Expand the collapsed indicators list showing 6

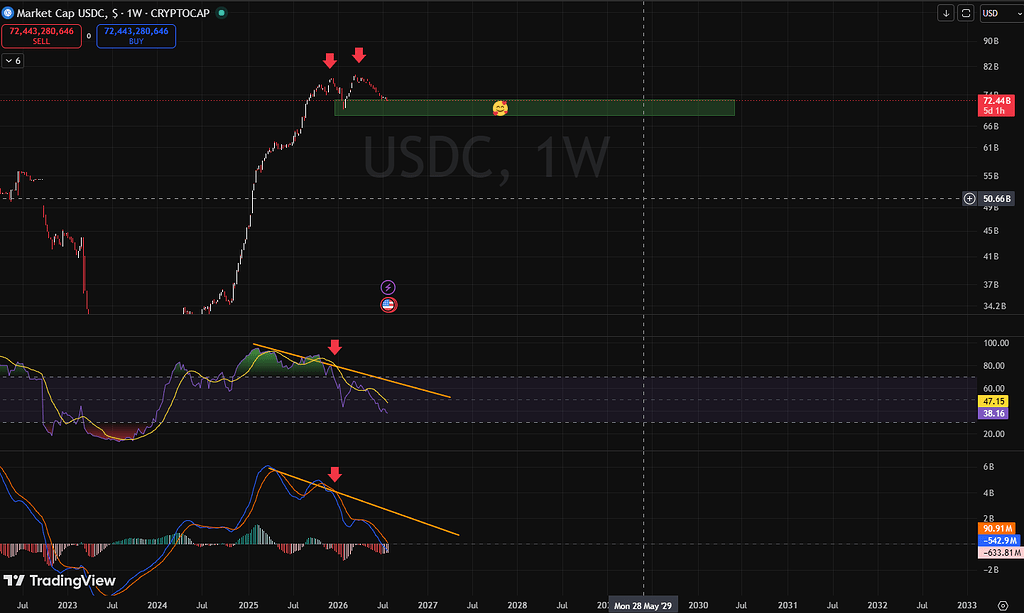pos(13,61)
